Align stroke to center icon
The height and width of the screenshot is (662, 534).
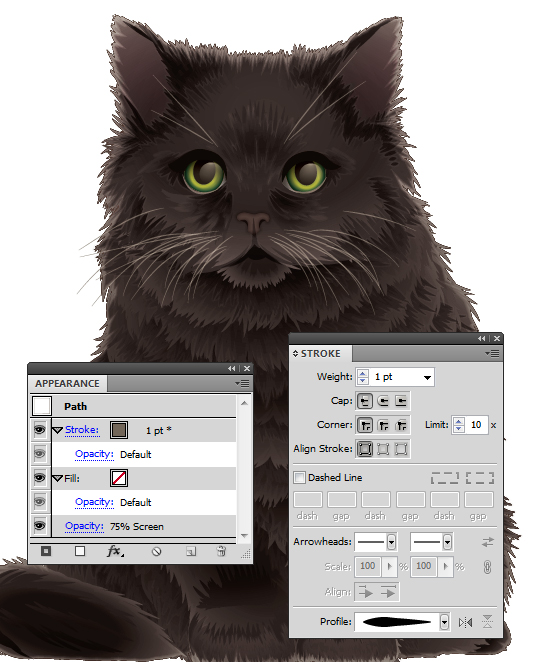(x=365, y=449)
